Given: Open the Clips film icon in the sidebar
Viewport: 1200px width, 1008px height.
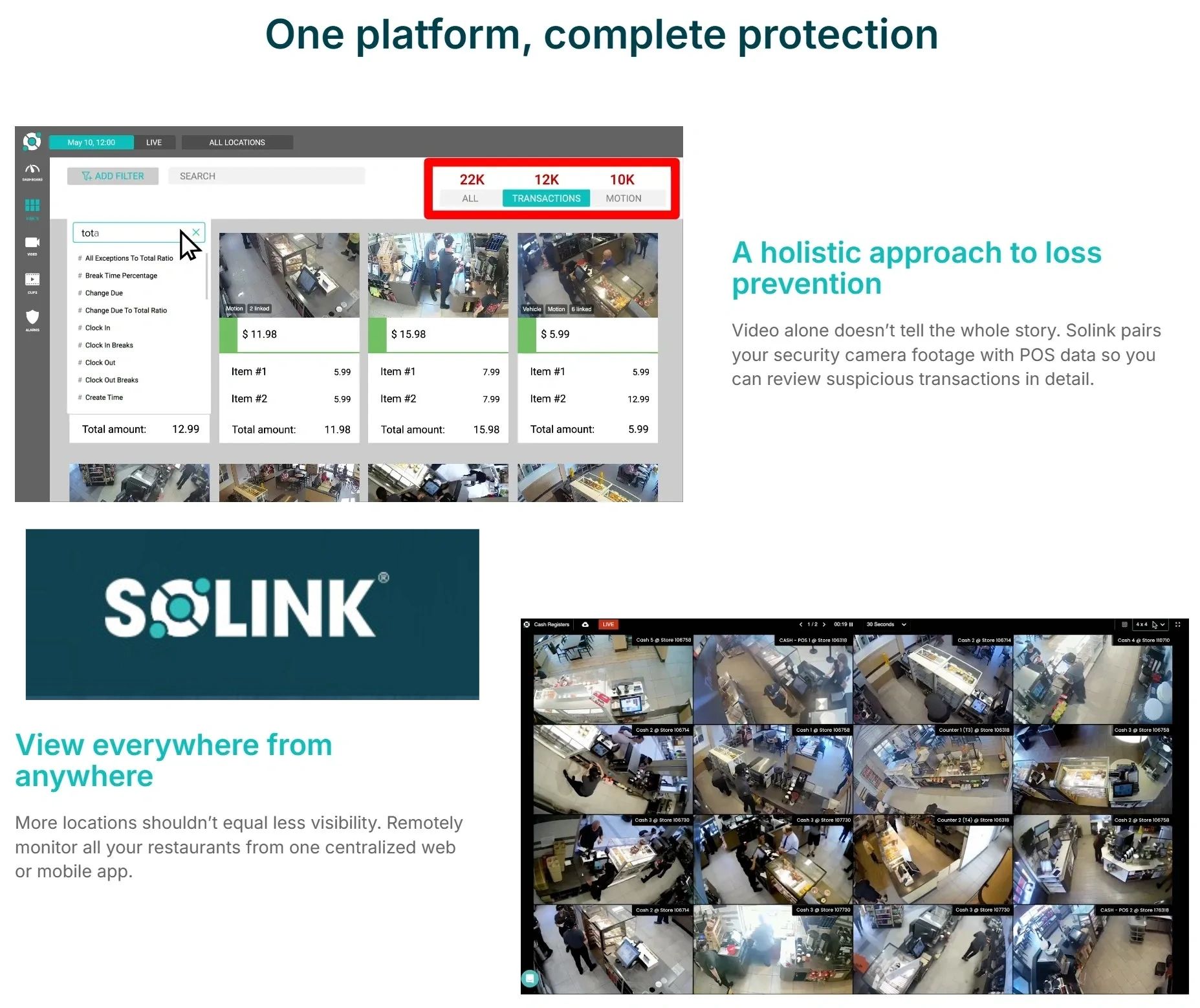Looking at the screenshot, I should tap(32, 281).
